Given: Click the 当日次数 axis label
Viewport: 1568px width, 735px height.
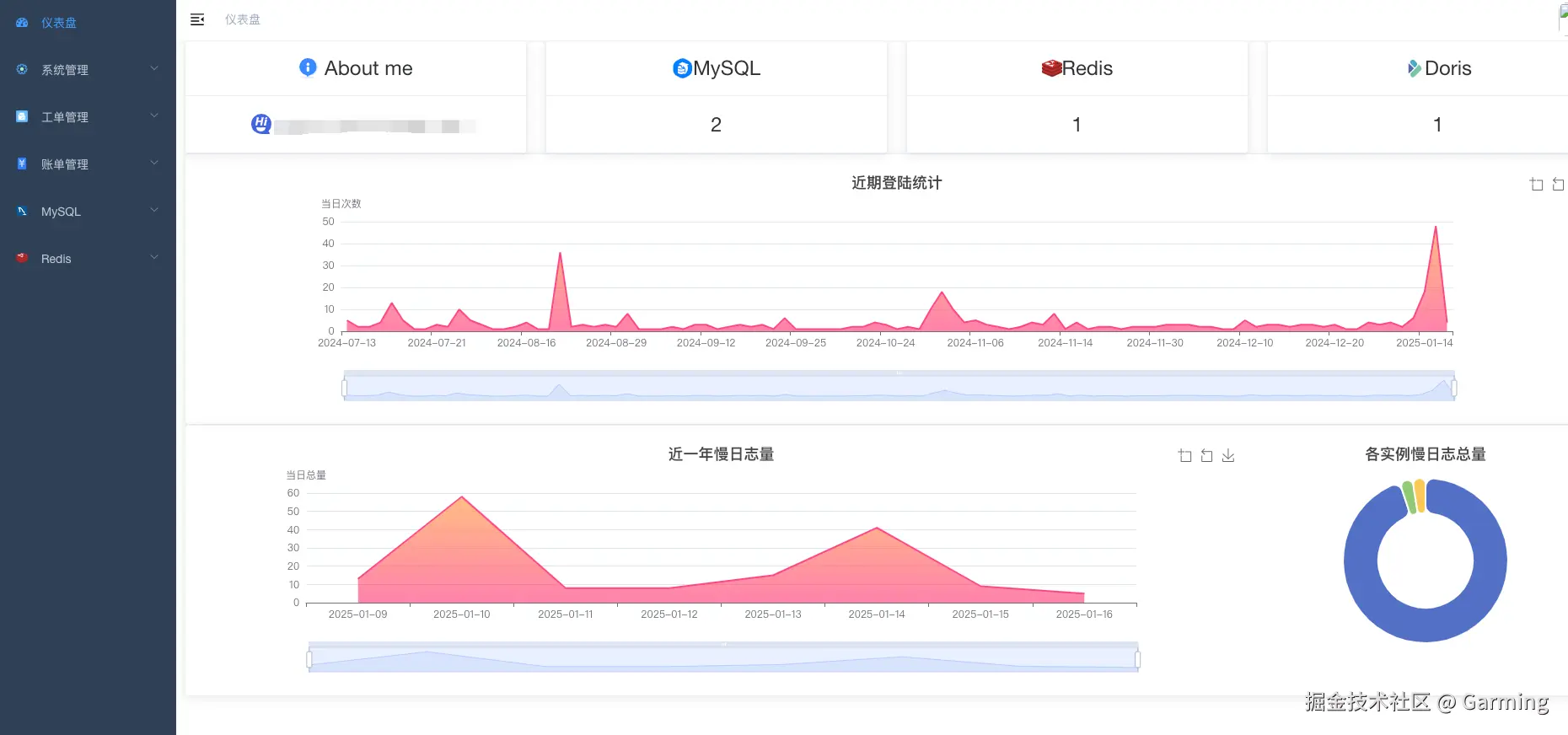Looking at the screenshot, I should click(341, 204).
